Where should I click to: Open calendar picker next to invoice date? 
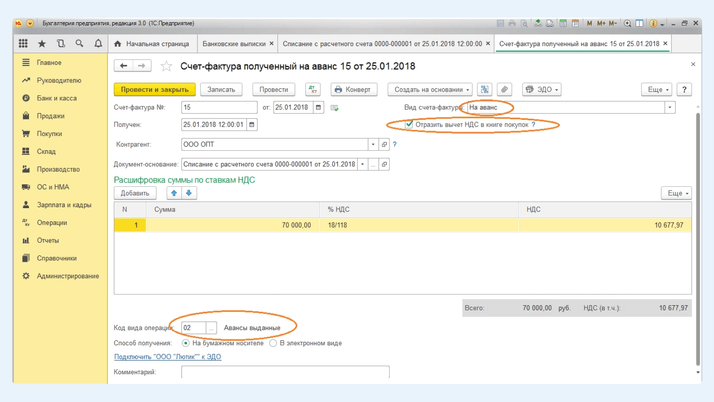click(x=318, y=107)
